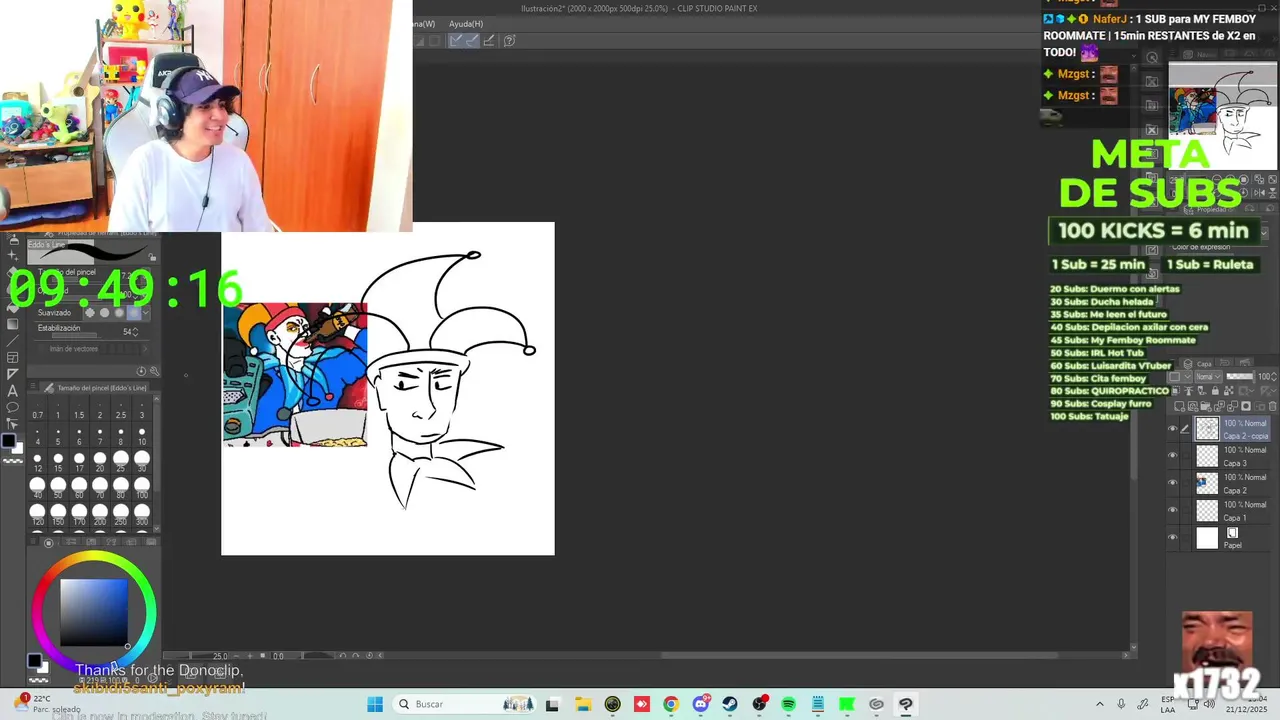Select the Text tool
The height and width of the screenshot is (720, 1280).
(12, 391)
